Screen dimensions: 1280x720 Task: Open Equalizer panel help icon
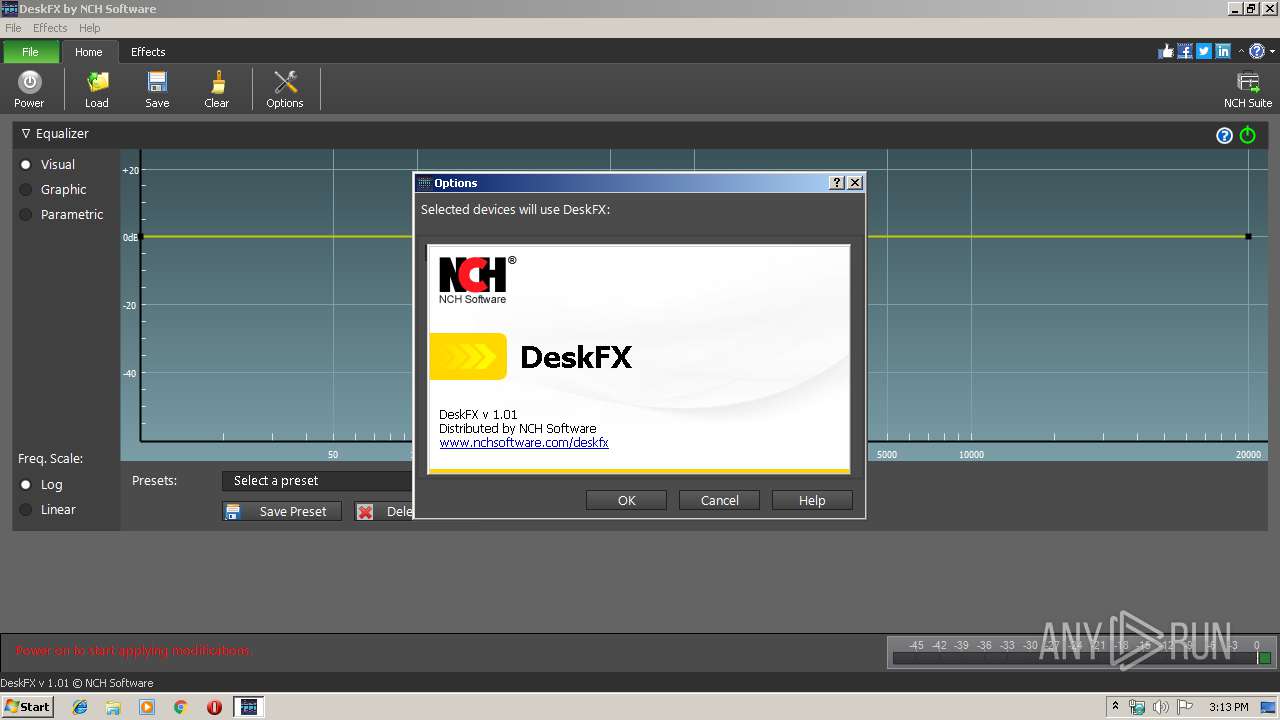(x=1224, y=135)
